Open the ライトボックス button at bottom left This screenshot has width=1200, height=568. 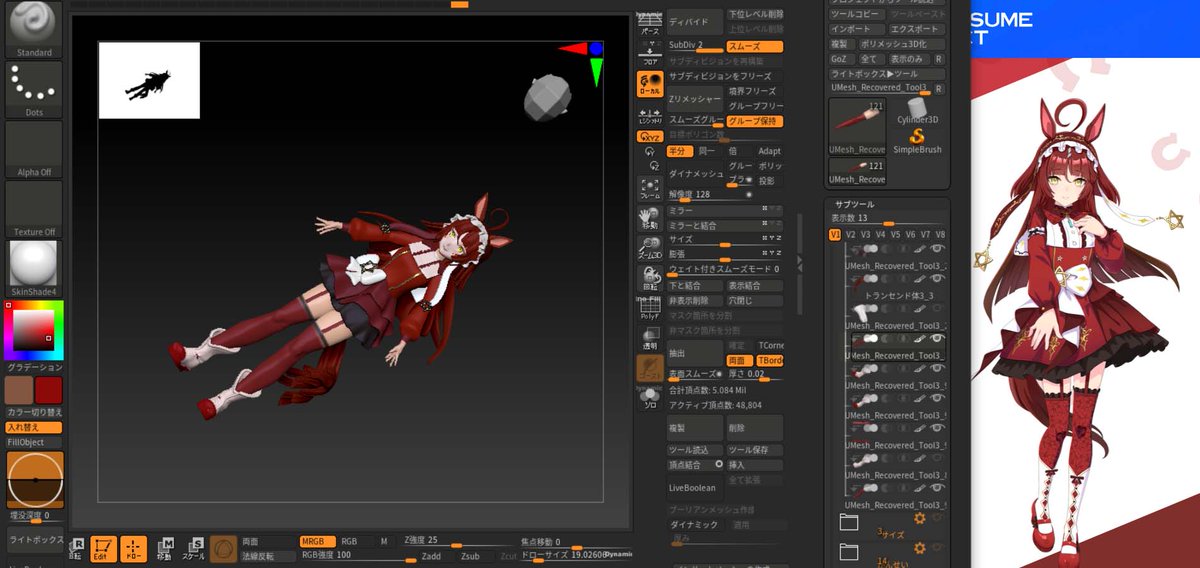[x=34, y=539]
